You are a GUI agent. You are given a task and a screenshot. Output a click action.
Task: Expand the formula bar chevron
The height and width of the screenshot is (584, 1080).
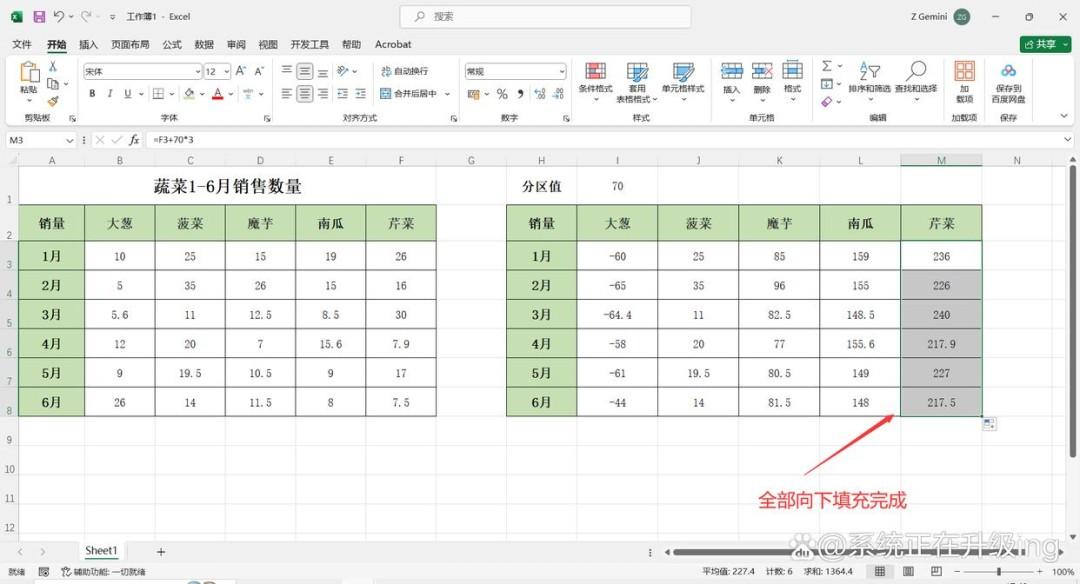point(1067,140)
